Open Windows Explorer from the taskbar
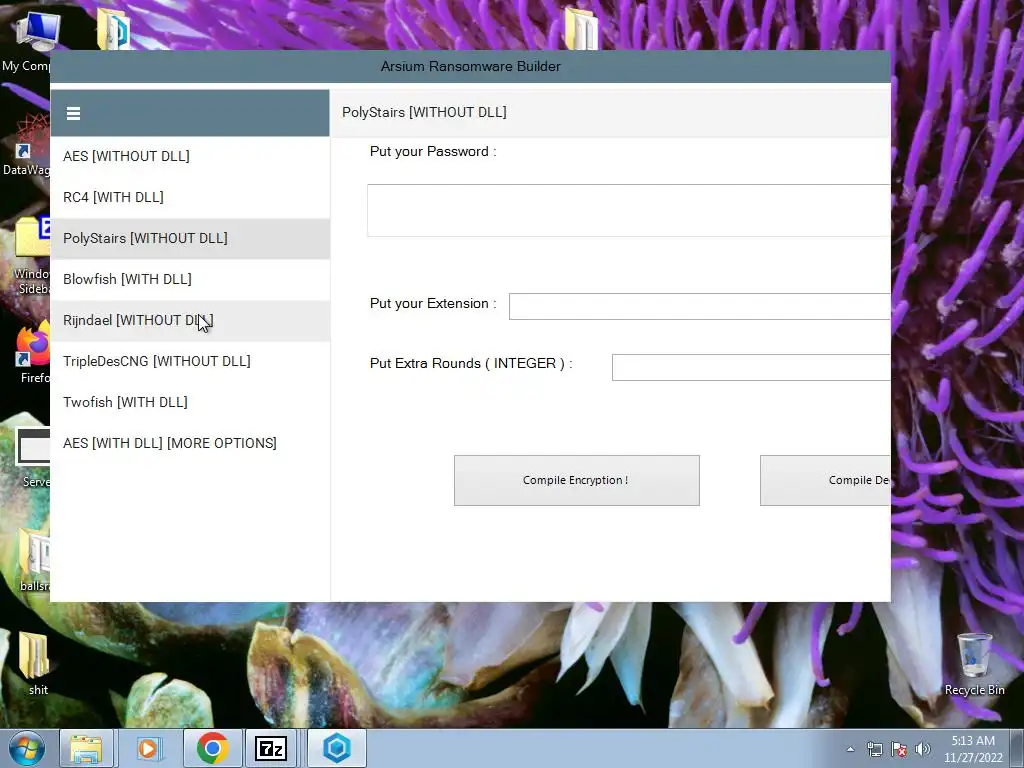The height and width of the screenshot is (768, 1024). click(86, 748)
